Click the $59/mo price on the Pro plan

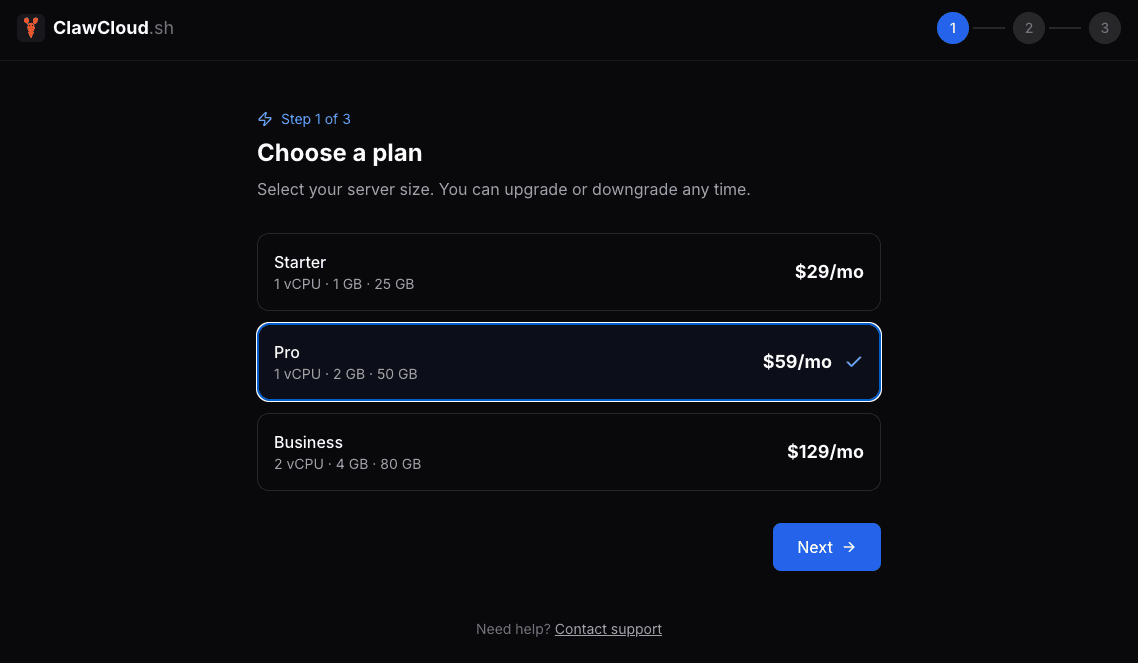(797, 361)
